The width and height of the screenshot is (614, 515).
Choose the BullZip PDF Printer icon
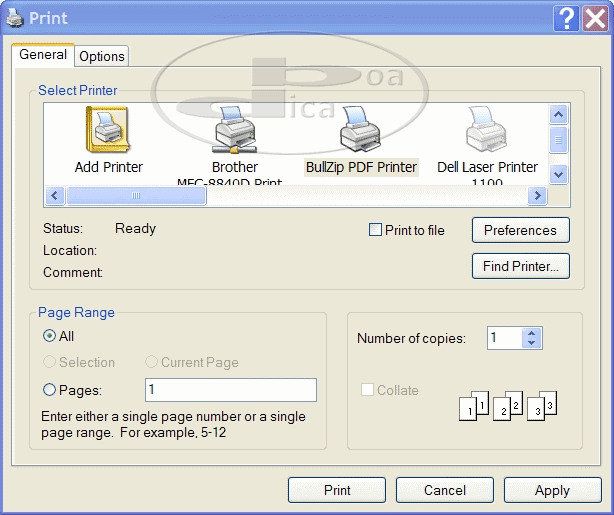[x=360, y=130]
